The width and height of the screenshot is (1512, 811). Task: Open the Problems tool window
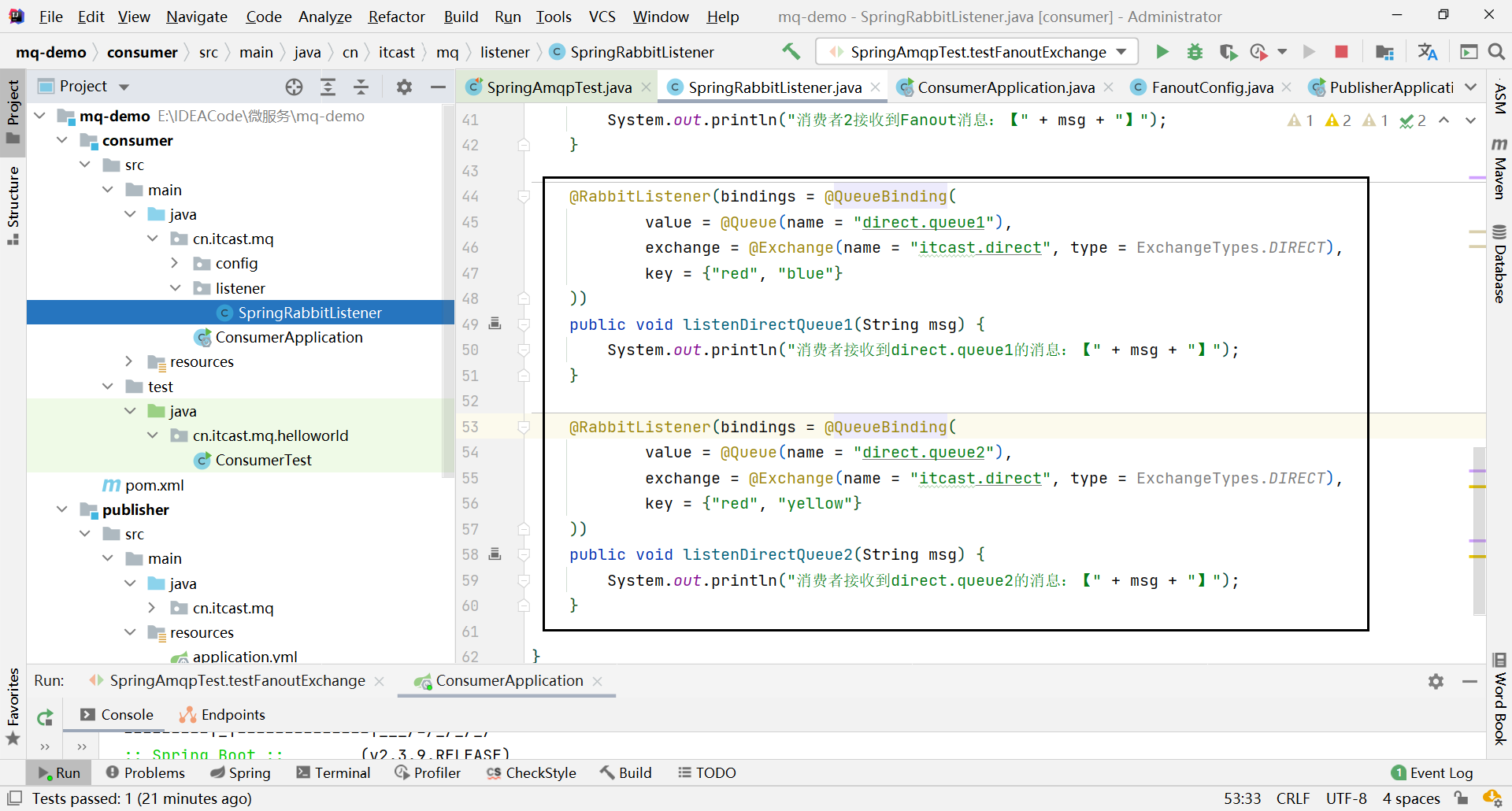pyautogui.click(x=146, y=773)
